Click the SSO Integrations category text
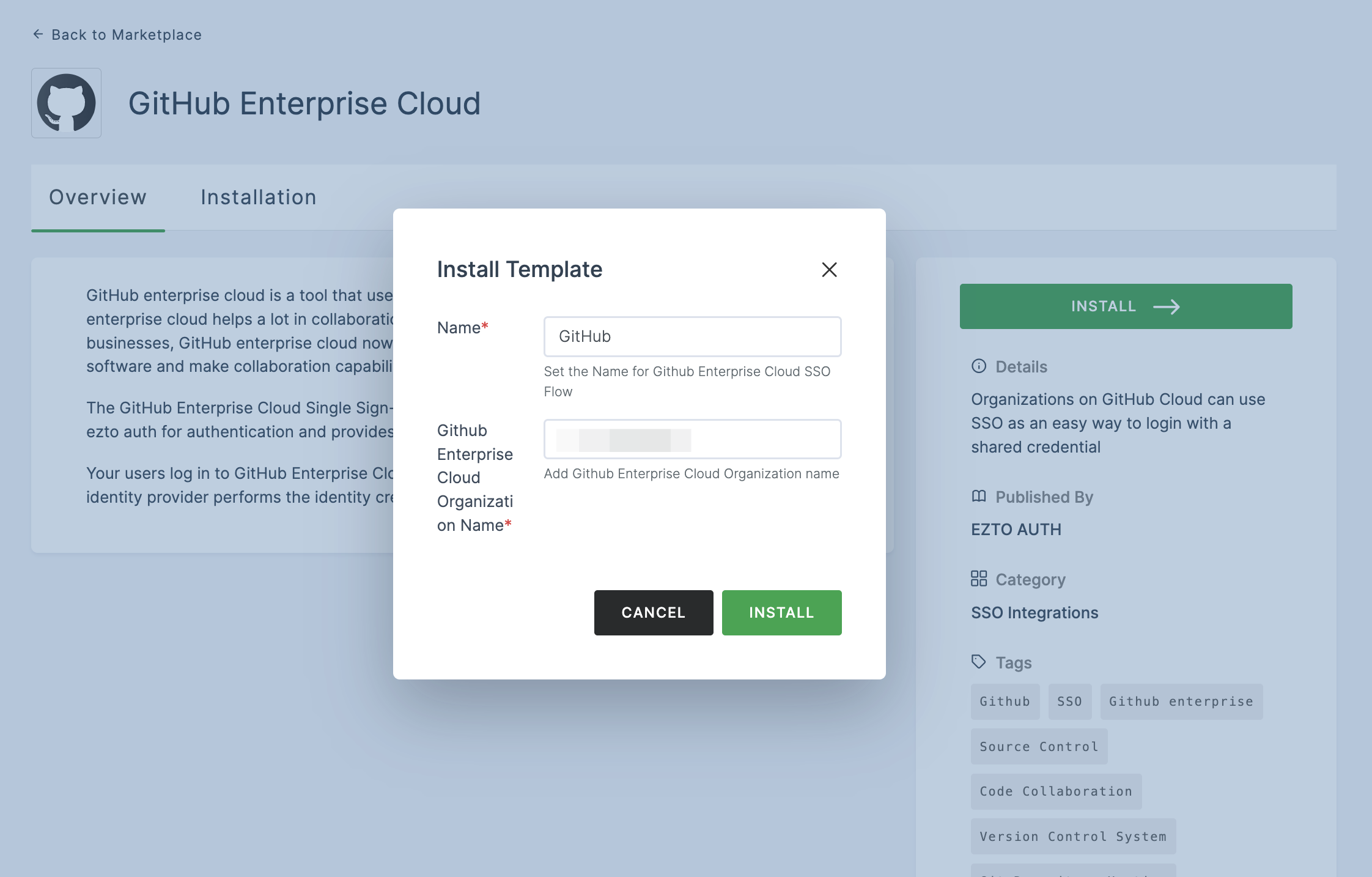The image size is (1372, 877). coord(1035,613)
